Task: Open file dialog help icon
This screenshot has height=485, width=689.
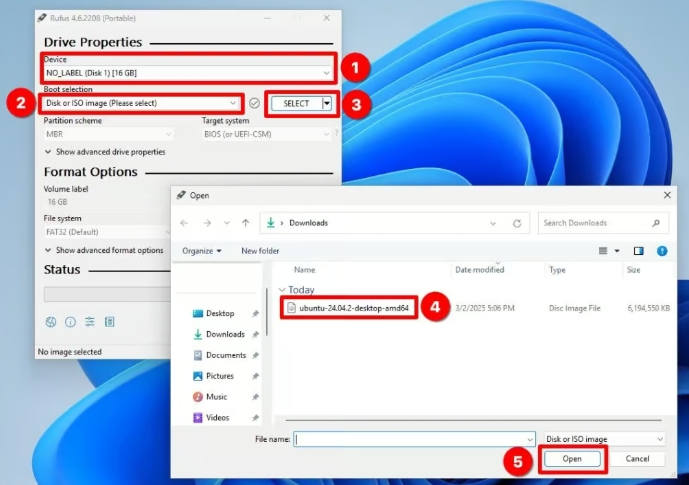Action: 662,251
